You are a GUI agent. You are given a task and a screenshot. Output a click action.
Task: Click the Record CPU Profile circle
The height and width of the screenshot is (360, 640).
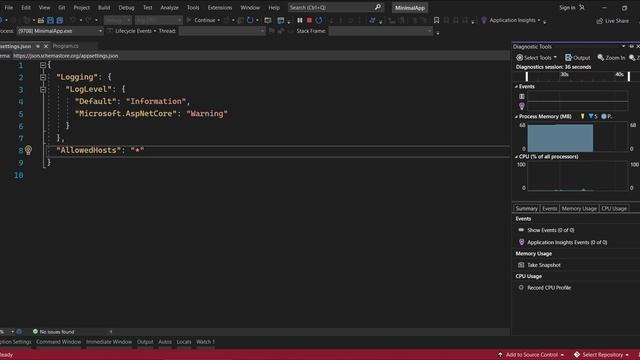[x=521, y=287]
